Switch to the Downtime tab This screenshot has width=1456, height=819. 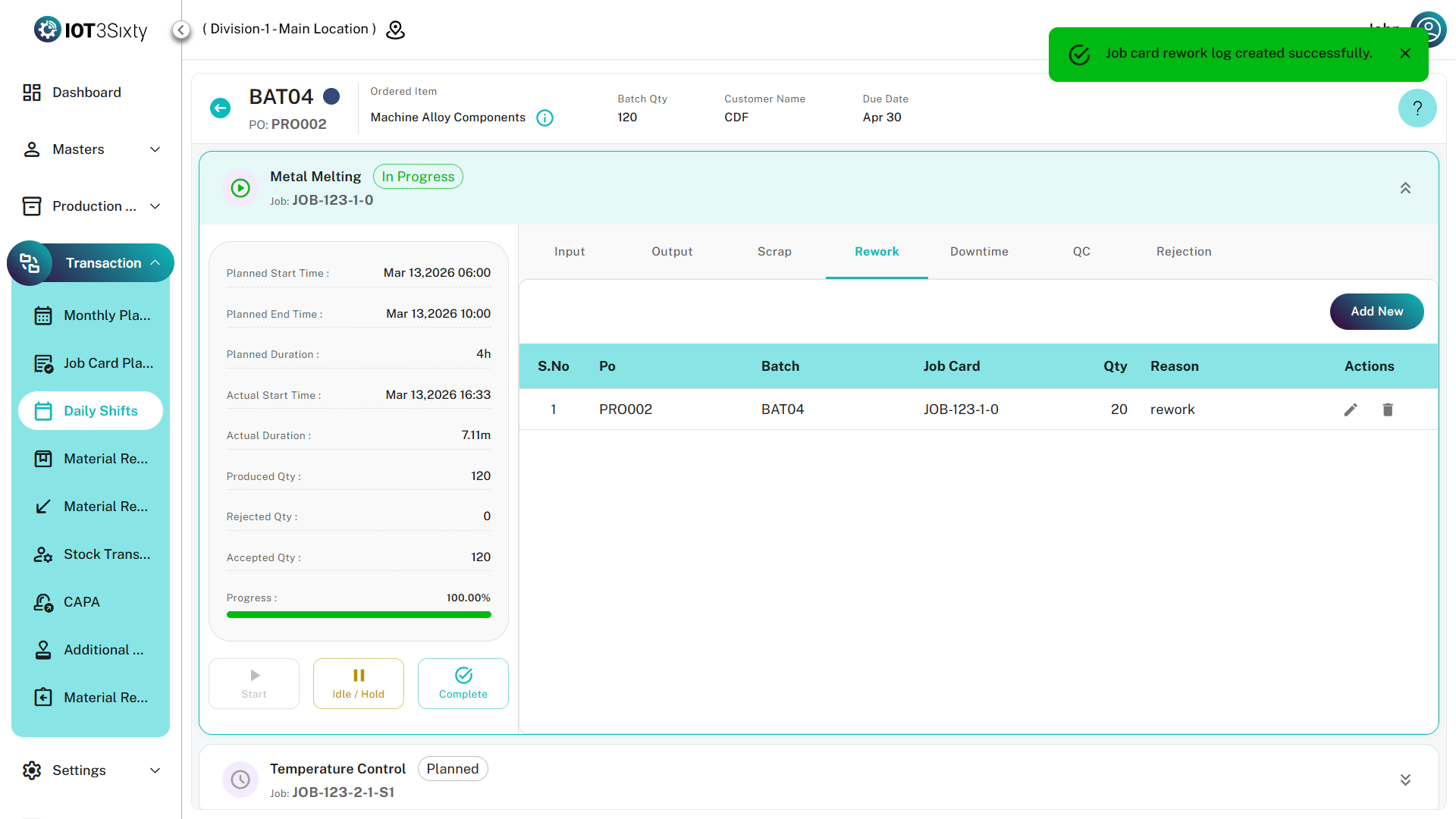[979, 252]
